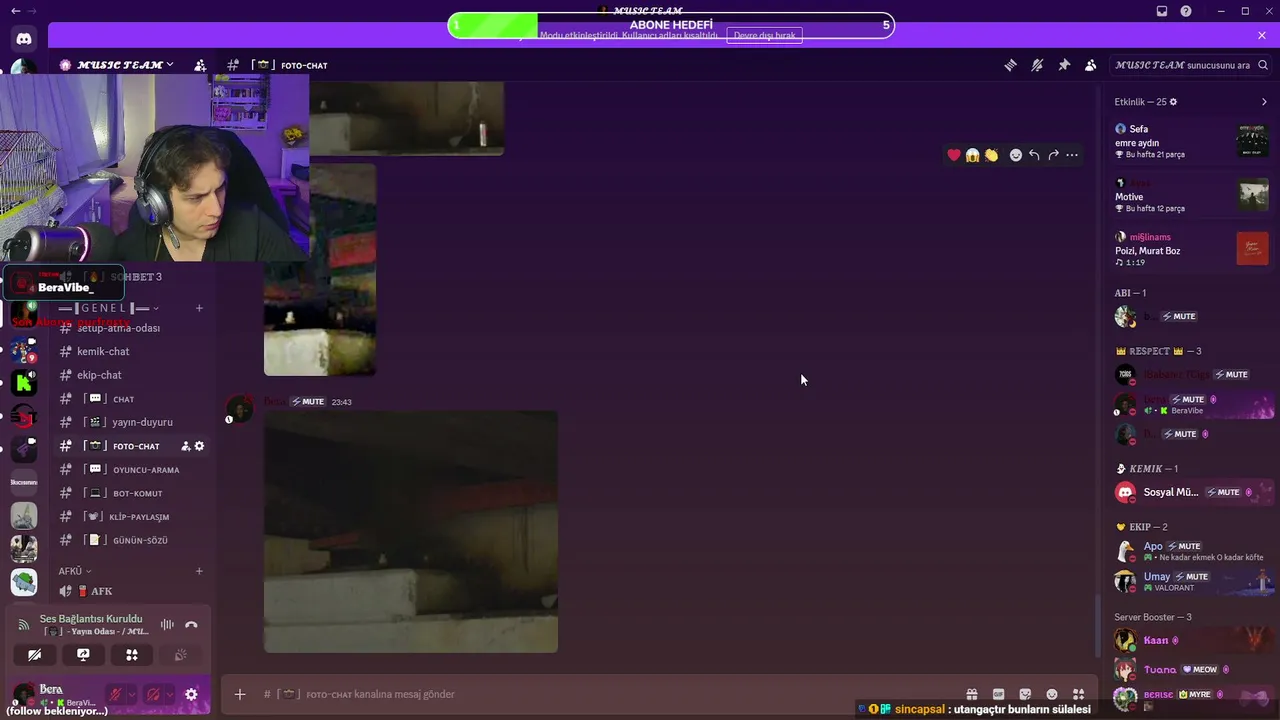Add a channel to AFKÜ category
This screenshot has width=1280, height=720.
pyautogui.click(x=199, y=571)
